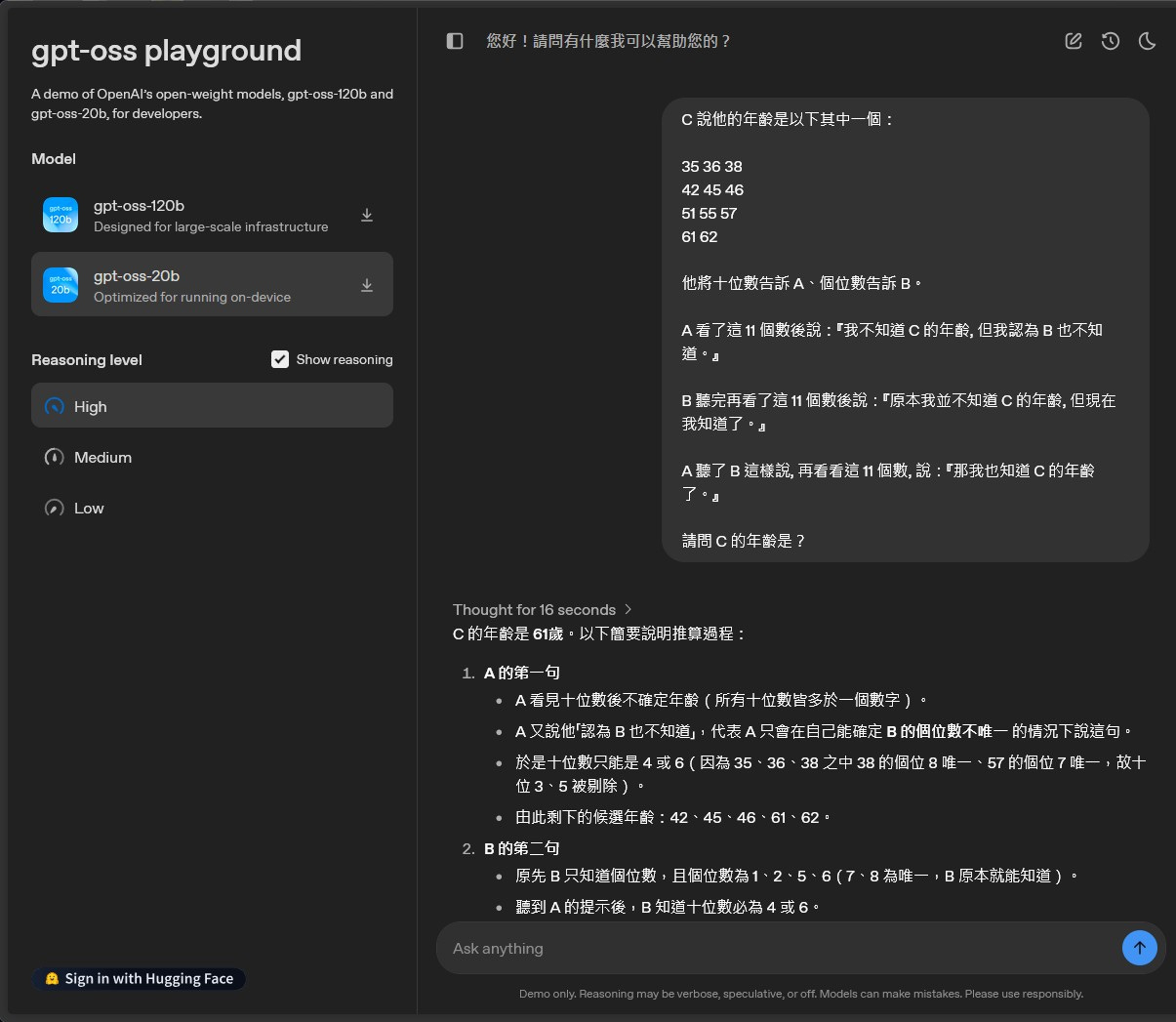
Task: Click the Medium reasoning gauge icon
Action: [55, 457]
